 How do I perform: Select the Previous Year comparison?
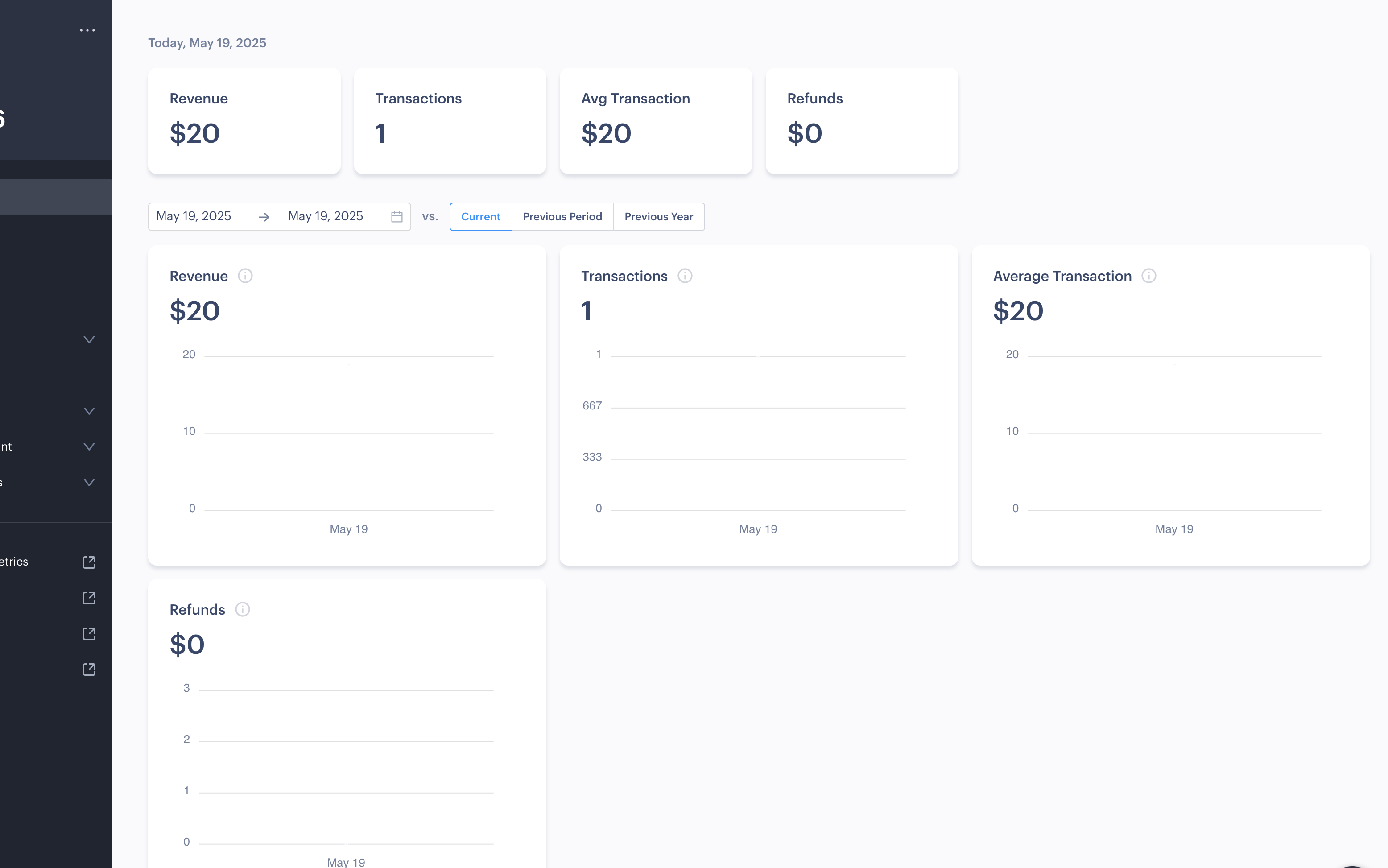coord(659,217)
